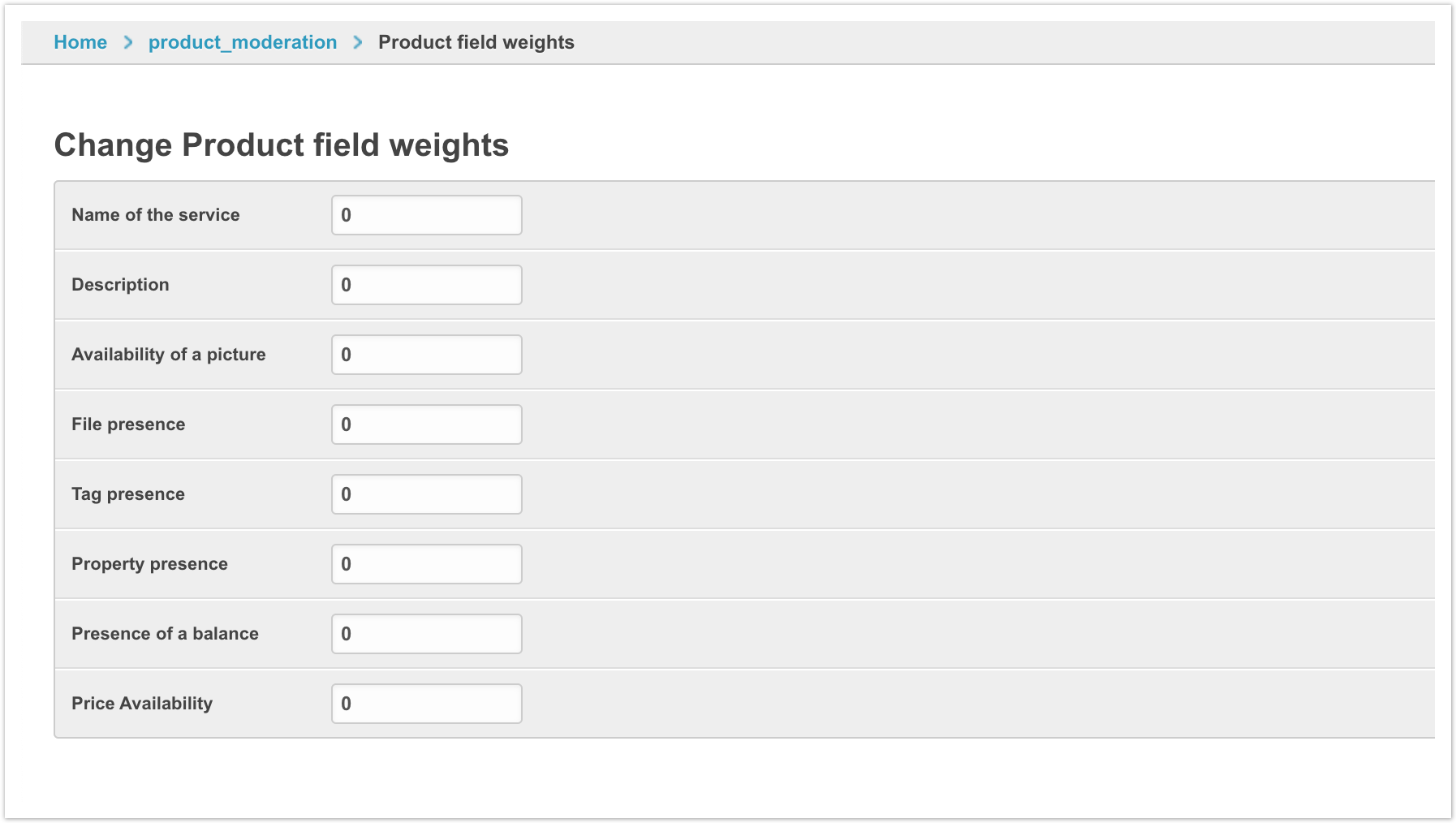This screenshot has width=1456, height=823.
Task: Click the Name of the service label
Action: point(155,215)
